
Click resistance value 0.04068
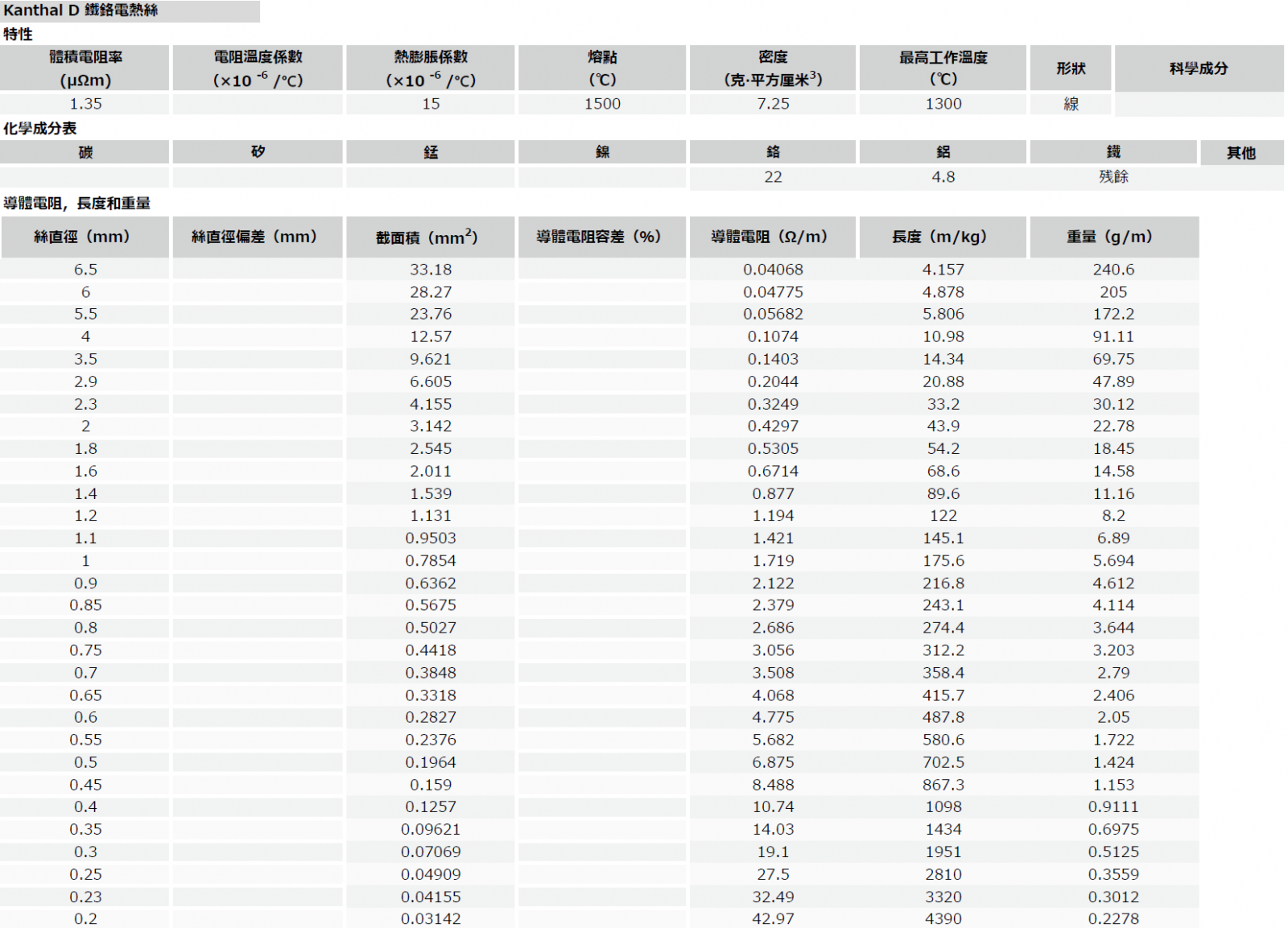pos(773,270)
